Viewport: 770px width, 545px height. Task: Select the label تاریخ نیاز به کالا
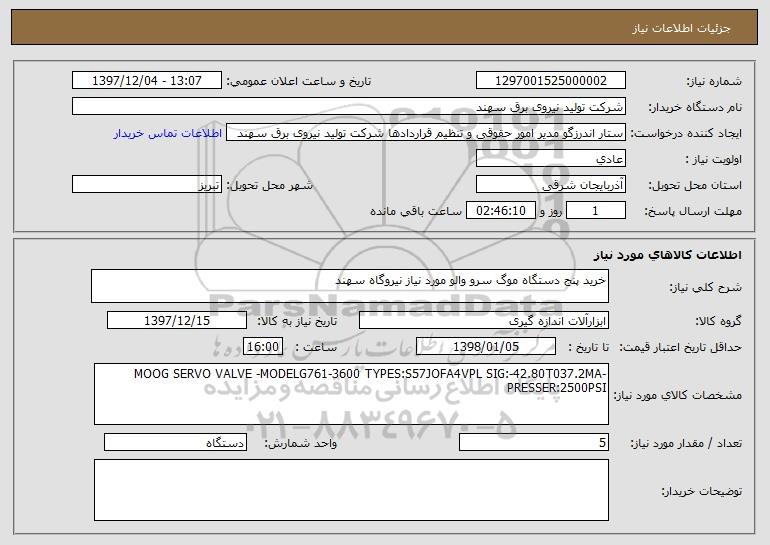(x=297, y=321)
